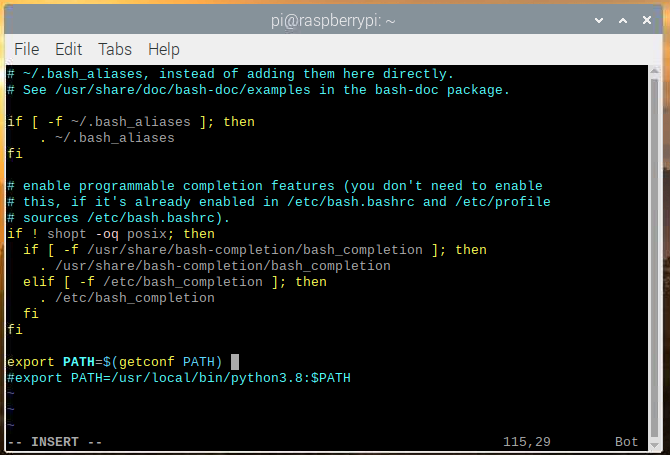
Task: Open the Help menu
Action: pos(164,49)
